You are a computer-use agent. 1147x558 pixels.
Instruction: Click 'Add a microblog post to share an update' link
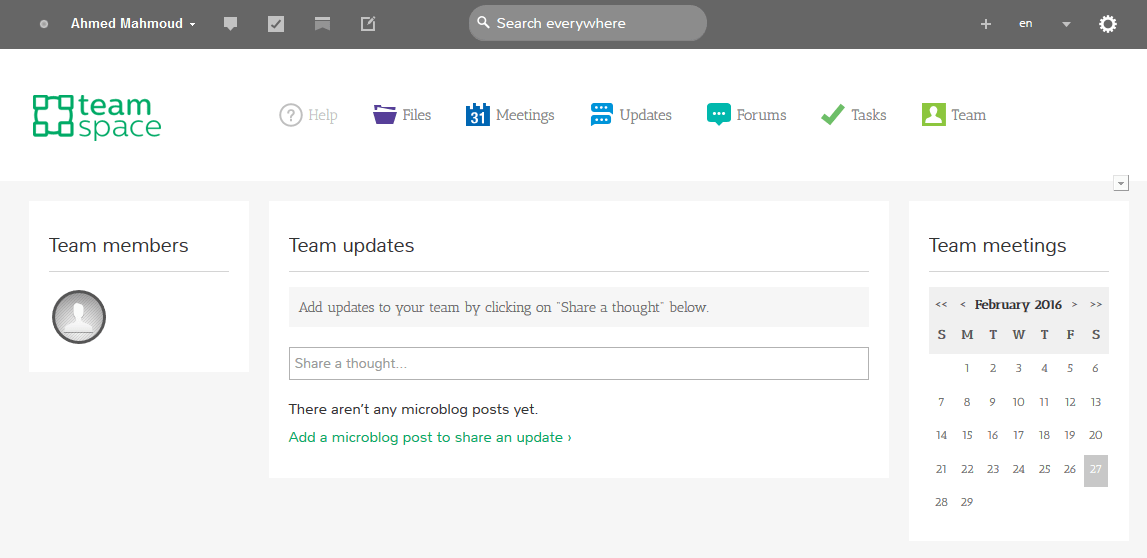click(430, 437)
